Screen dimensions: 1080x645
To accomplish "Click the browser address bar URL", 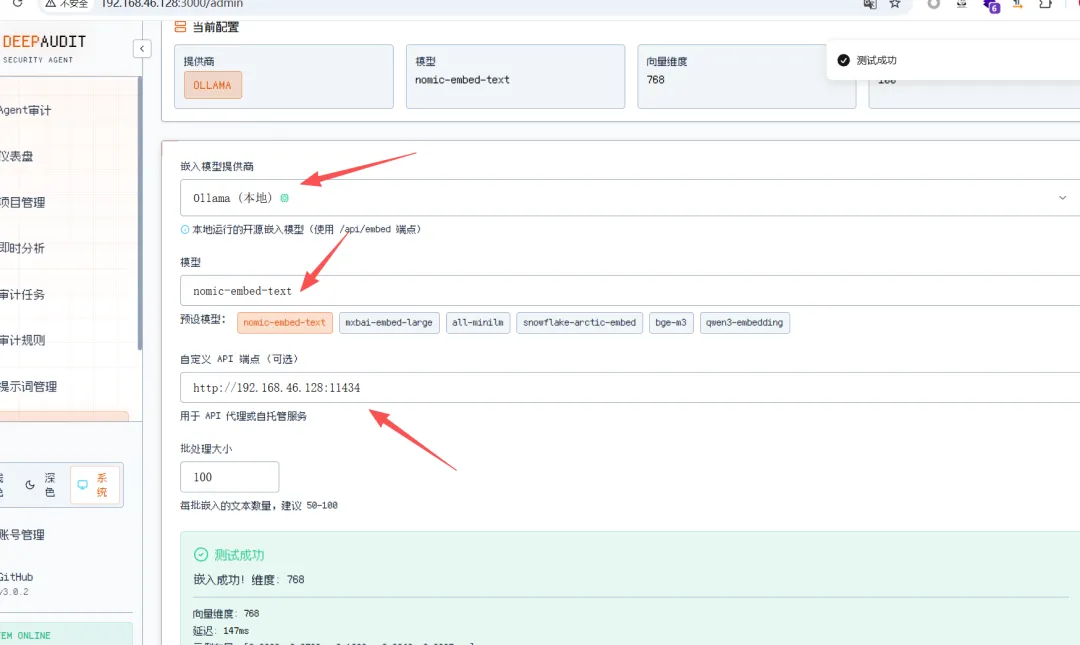I will point(172,4).
